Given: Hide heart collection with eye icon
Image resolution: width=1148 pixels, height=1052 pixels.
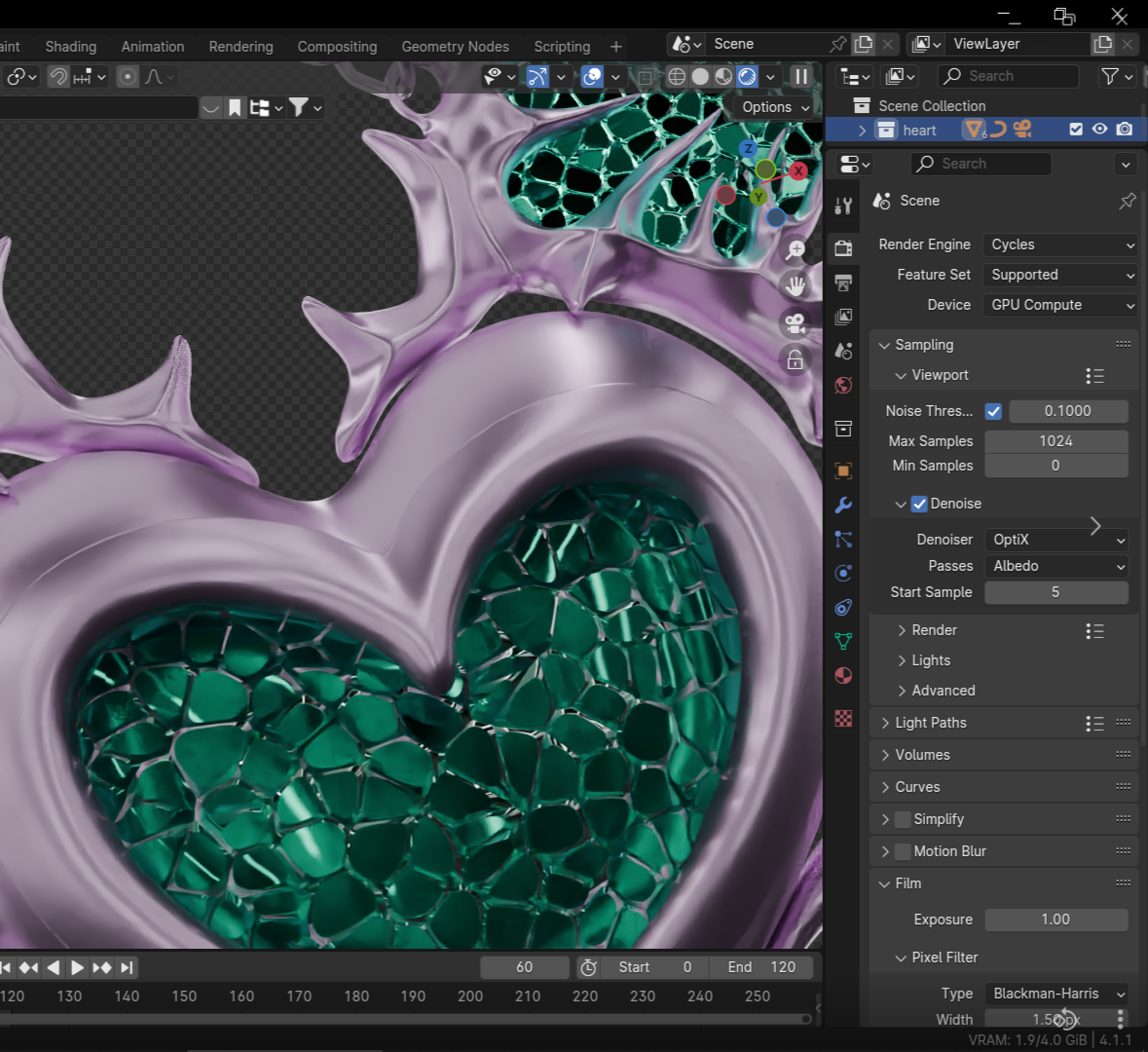Looking at the screenshot, I should tap(1099, 130).
